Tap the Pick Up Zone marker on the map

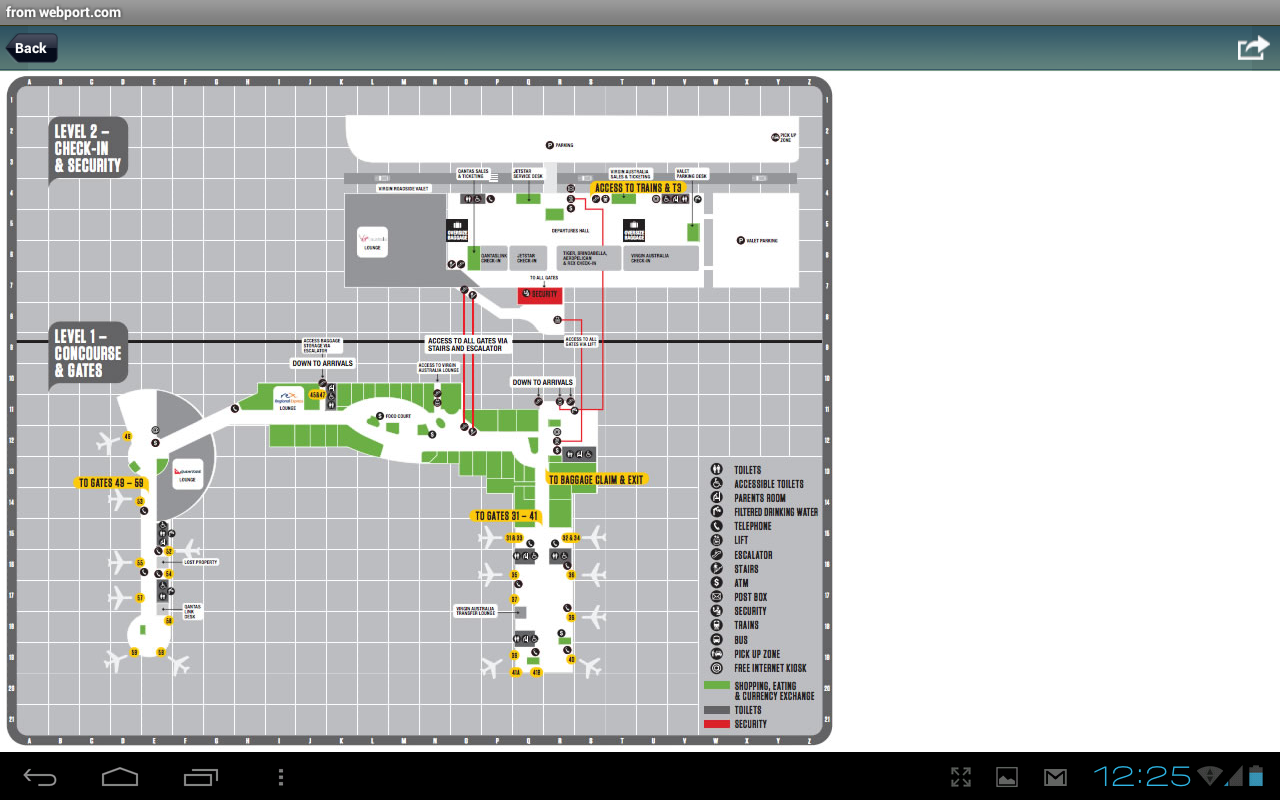tap(783, 137)
